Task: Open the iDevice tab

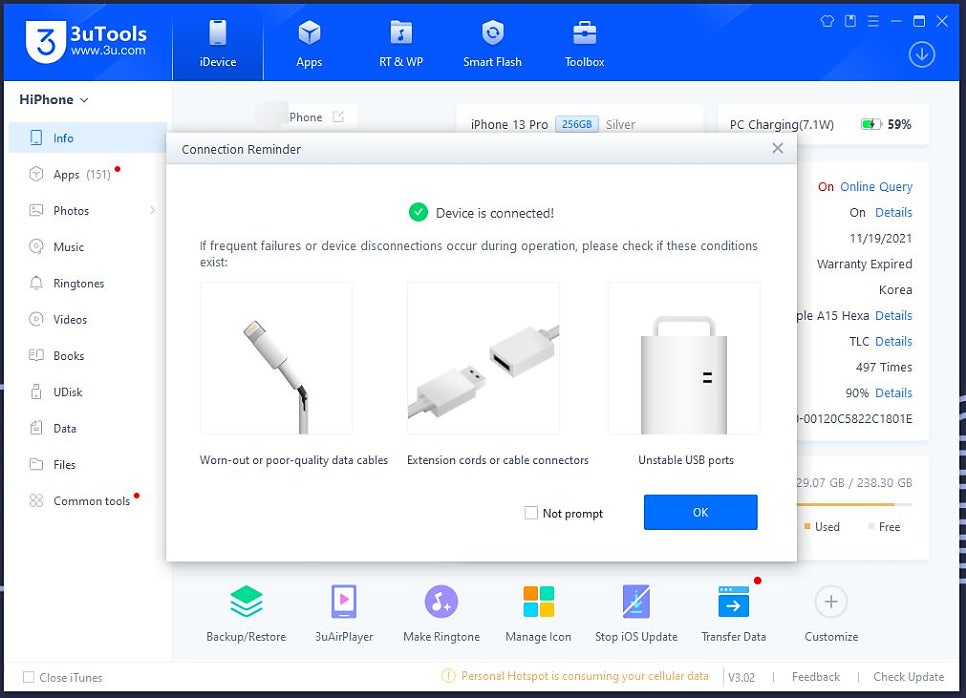Action: (217, 43)
